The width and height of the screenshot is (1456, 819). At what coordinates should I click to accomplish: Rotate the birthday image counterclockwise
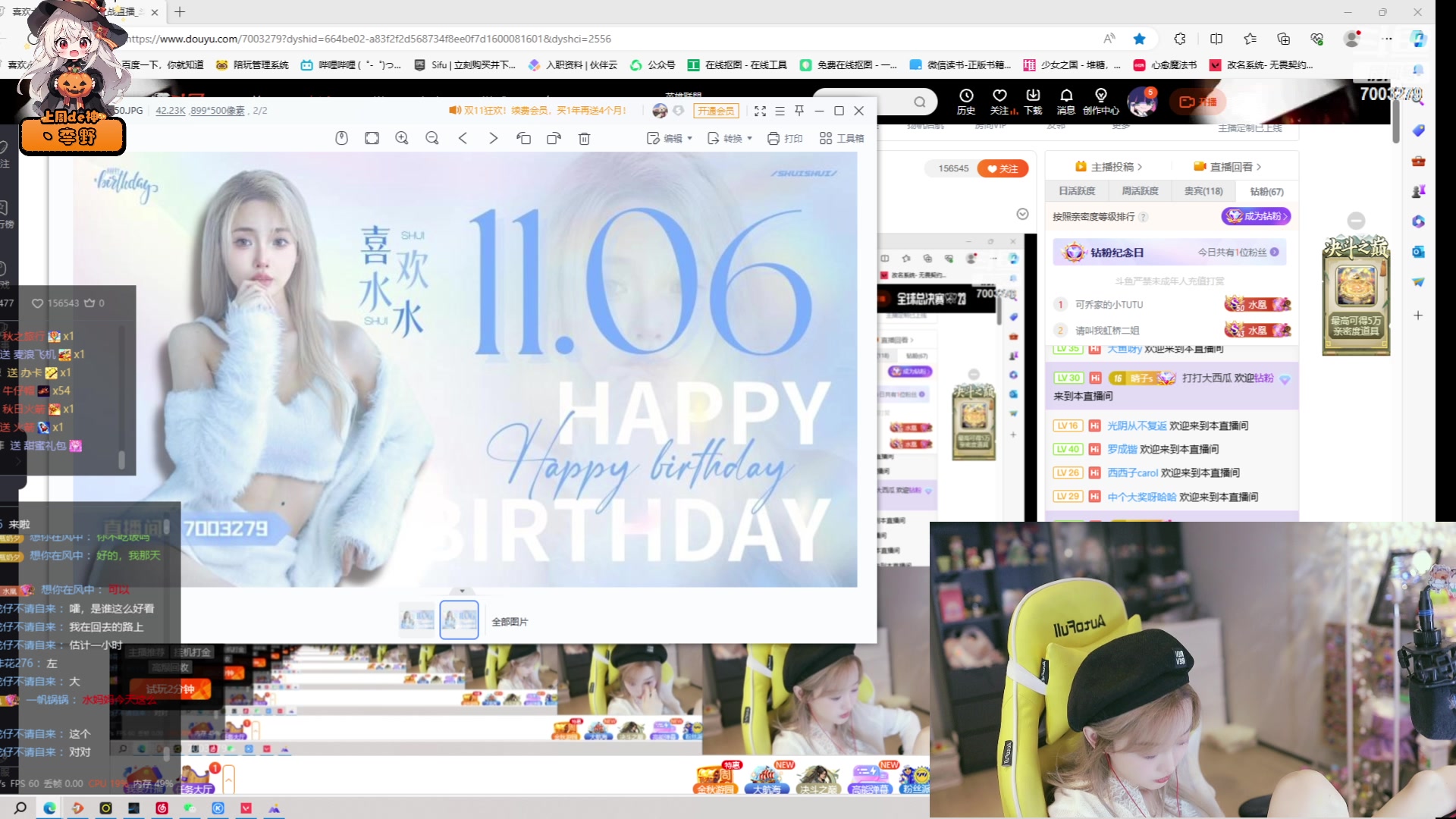point(524,138)
